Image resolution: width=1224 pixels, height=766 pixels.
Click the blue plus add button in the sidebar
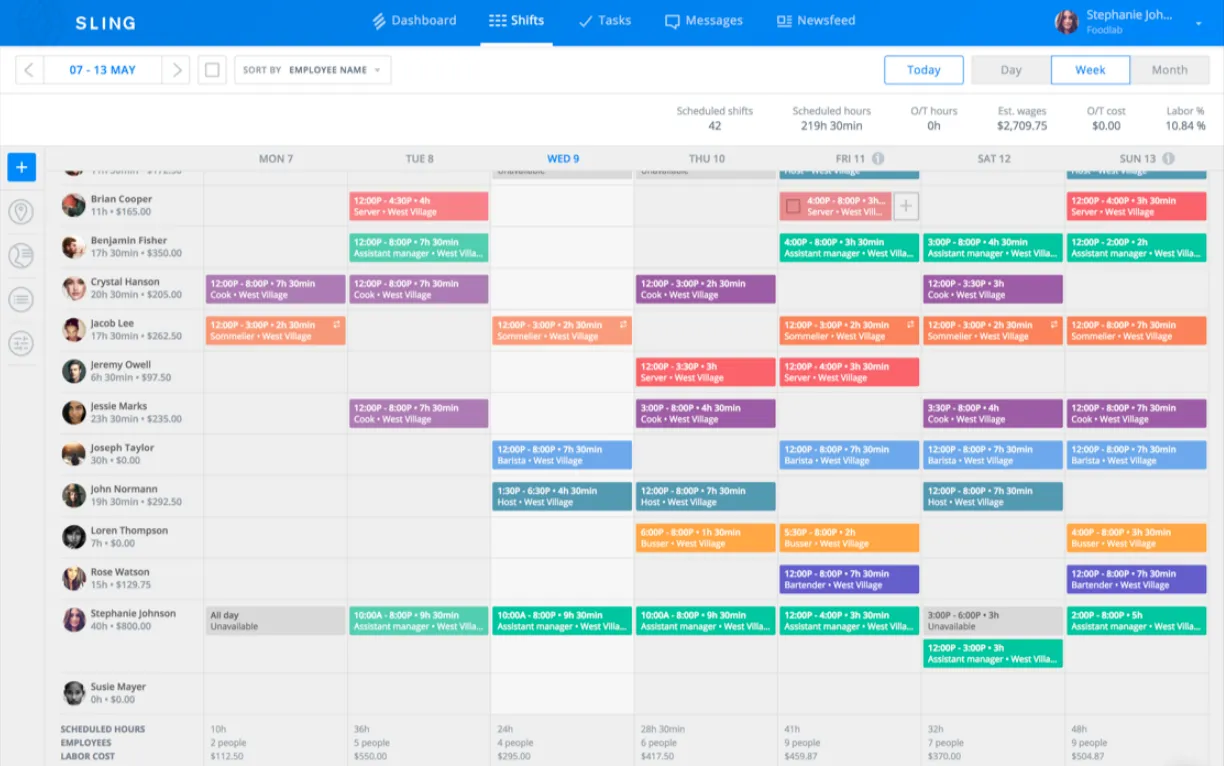(22, 167)
